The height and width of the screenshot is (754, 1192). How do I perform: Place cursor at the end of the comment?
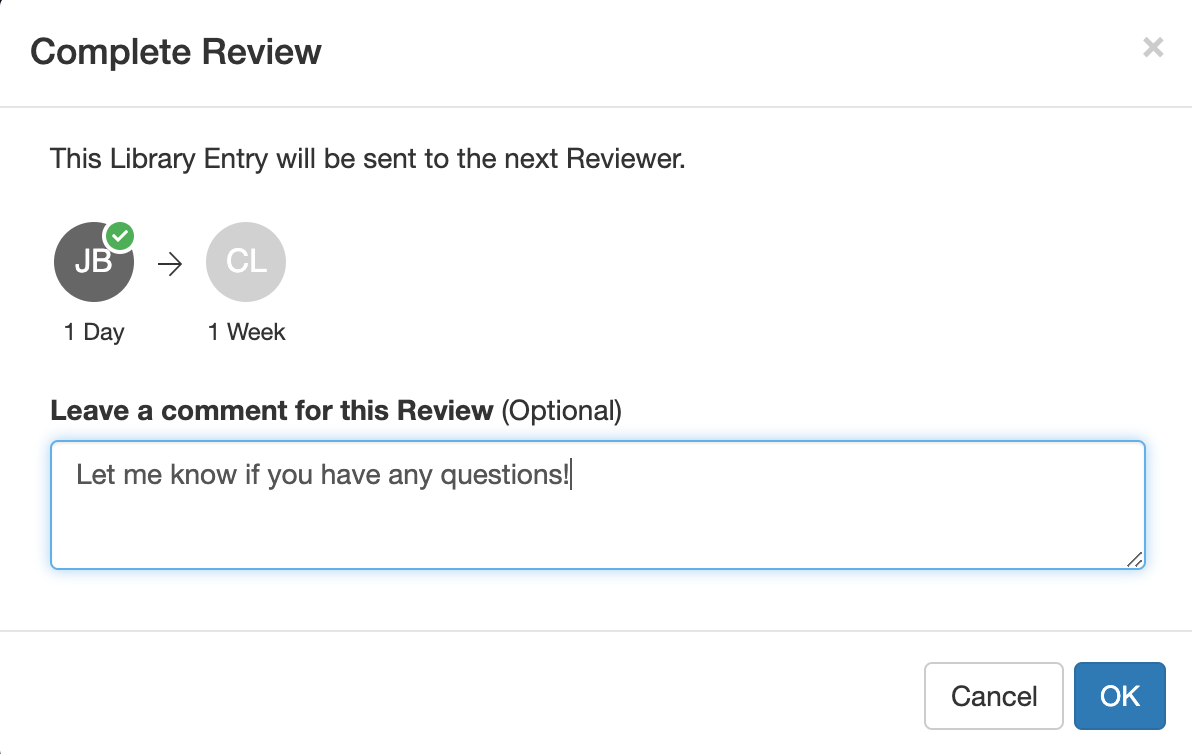[572, 474]
